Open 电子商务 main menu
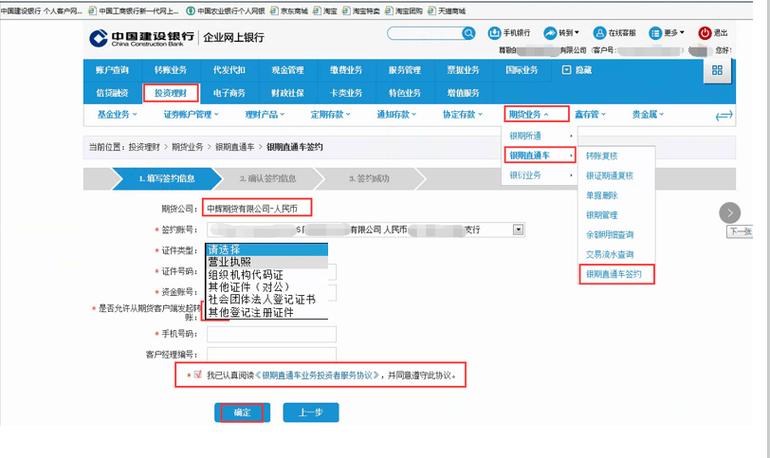This screenshot has height=458, width=770. (229, 93)
